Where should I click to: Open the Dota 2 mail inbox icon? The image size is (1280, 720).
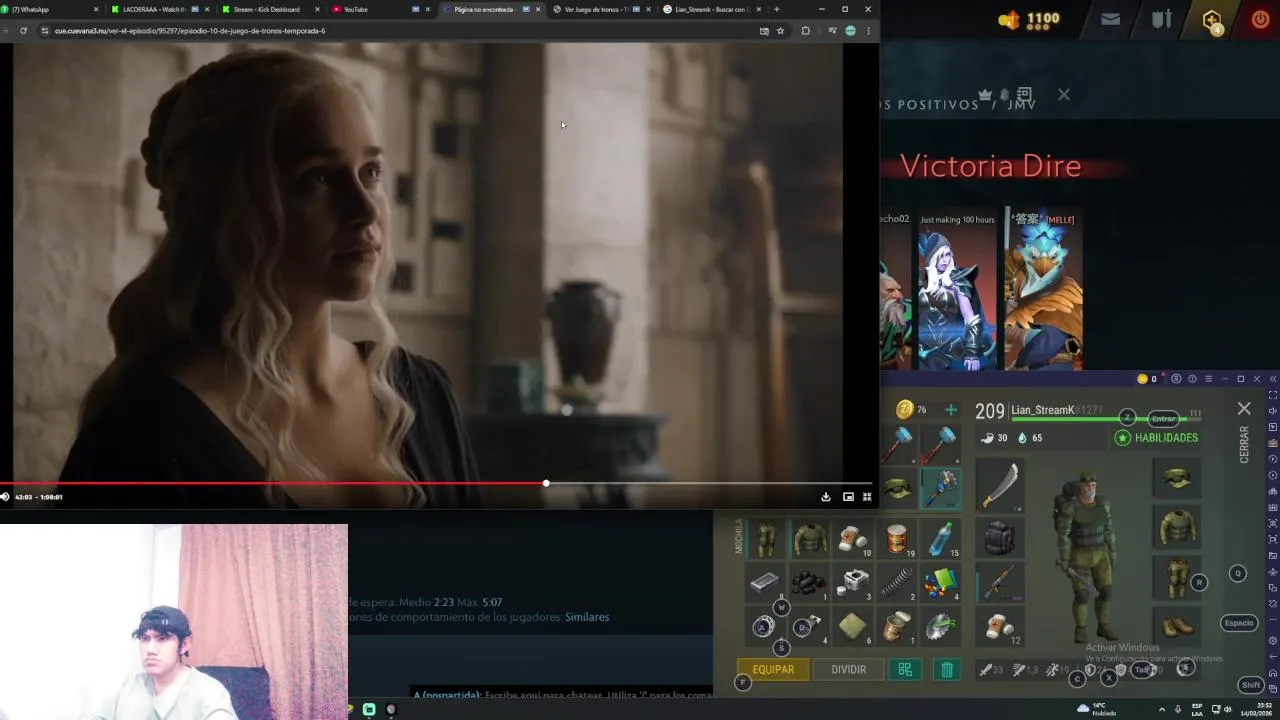[x=1110, y=19]
